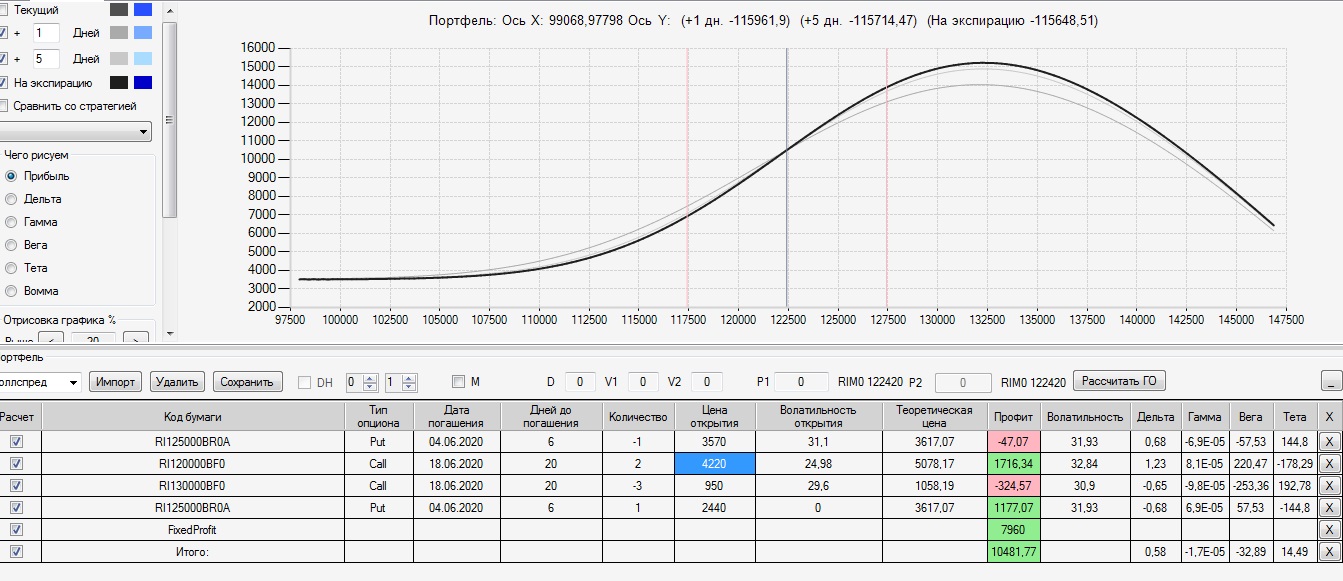Select the Вомма radio button
This screenshot has height=581, width=1343.
tap(12, 291)
